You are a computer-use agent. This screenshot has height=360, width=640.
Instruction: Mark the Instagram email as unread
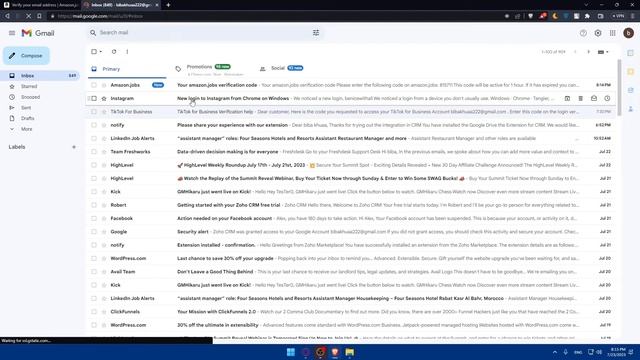[594, 98]
